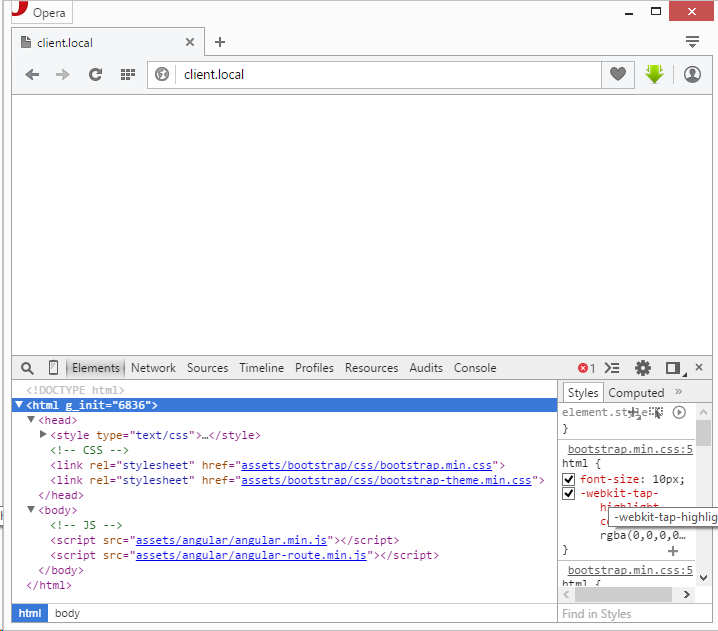Show the console drawer icon
Viewport: 718px width, 631px height.
click(613, 368)
